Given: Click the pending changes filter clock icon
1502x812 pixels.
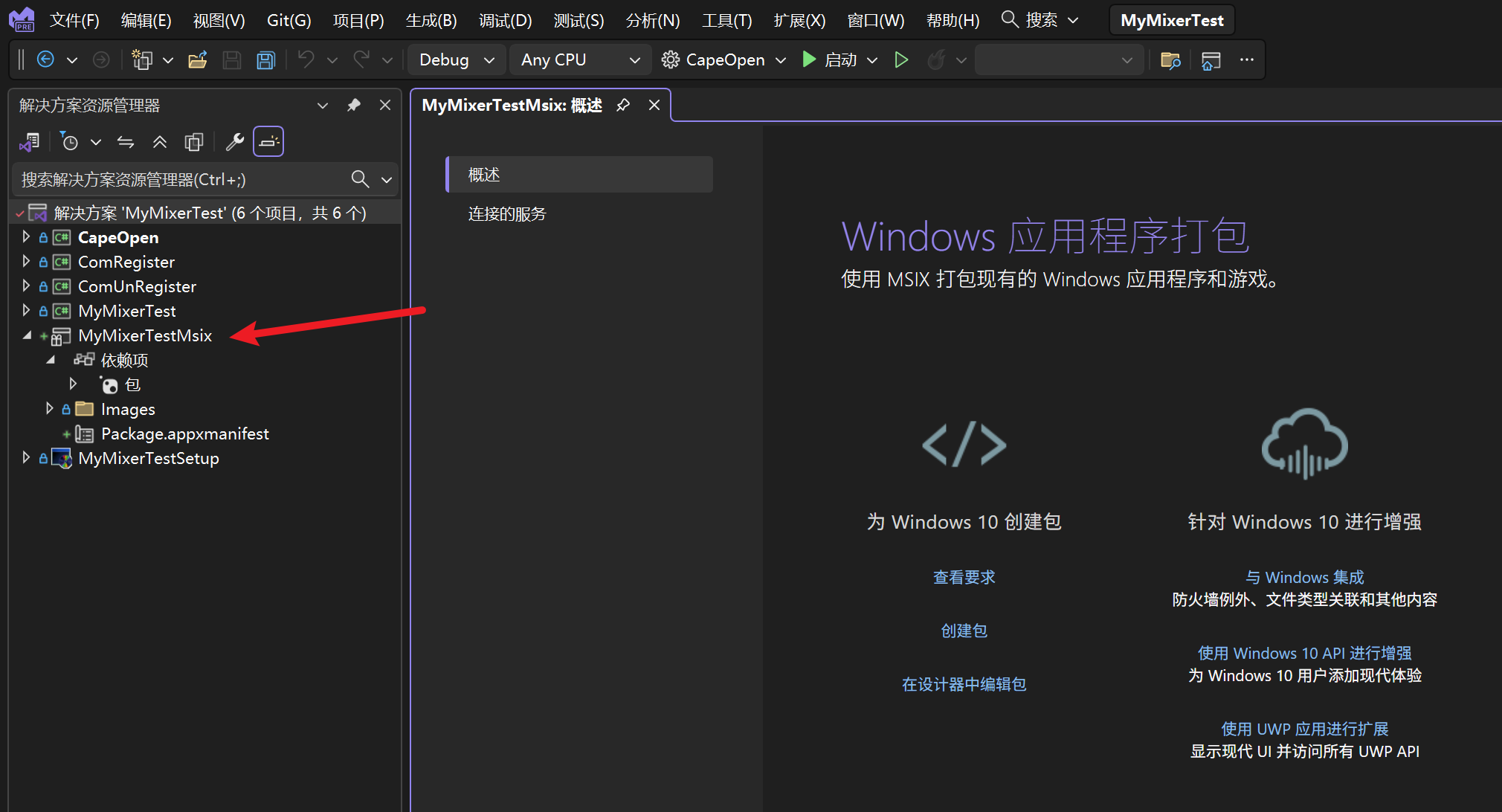Looking at the screenshot, I should click(x=69, y=141).
